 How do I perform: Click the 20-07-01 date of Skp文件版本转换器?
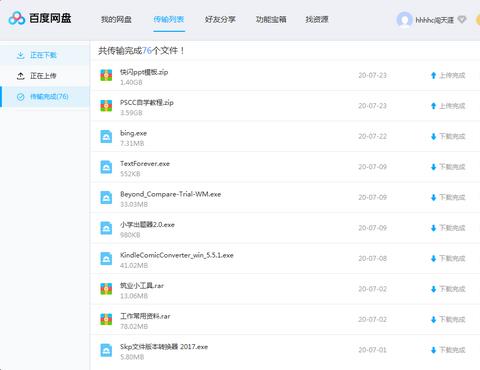coord(373,350)
